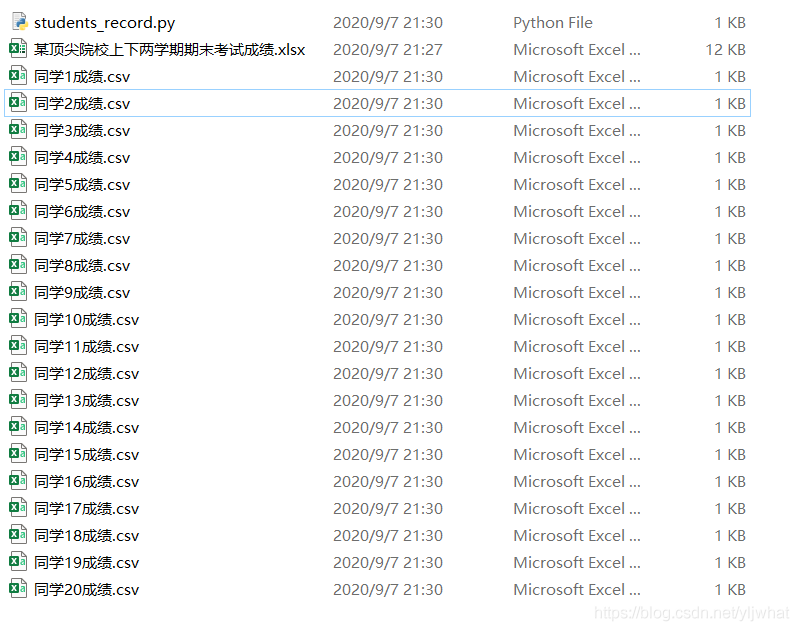Screen dimensions: 799x631
Task: Click the date cell of 同学20成绩.csv
Action: [388, 590]
